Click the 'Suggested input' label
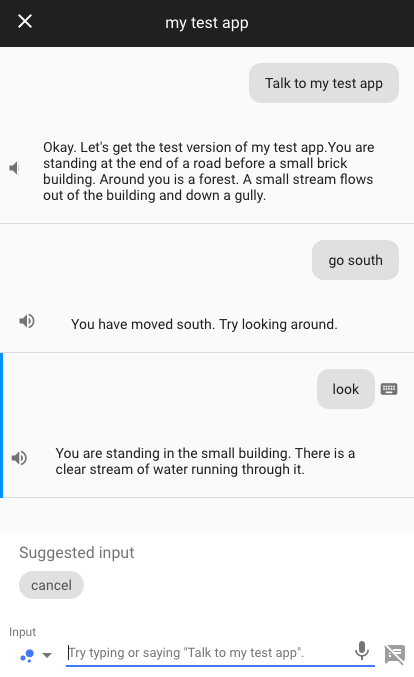 click(76, 553)
